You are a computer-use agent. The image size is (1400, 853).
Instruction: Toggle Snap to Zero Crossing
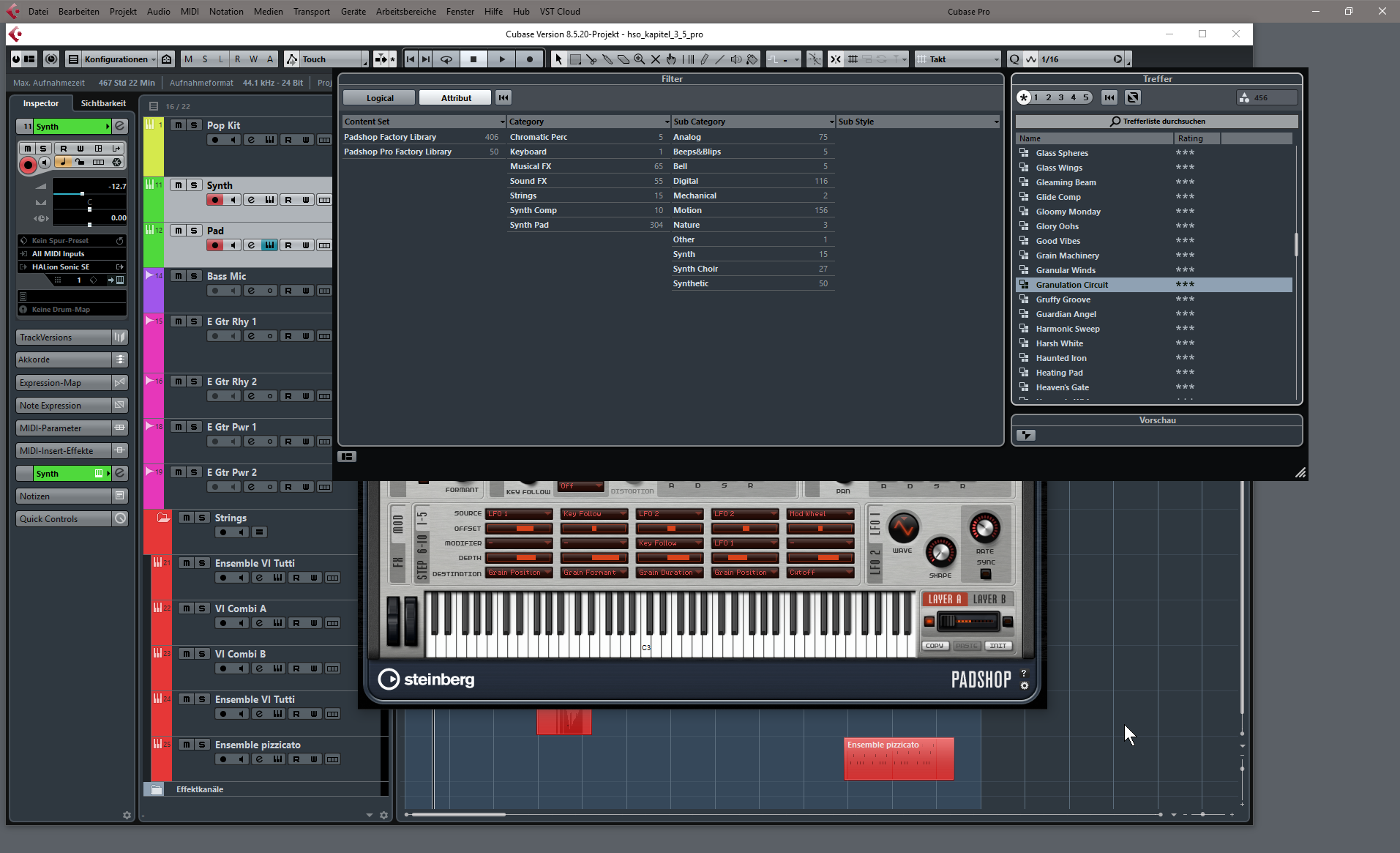tap(814, 59)
